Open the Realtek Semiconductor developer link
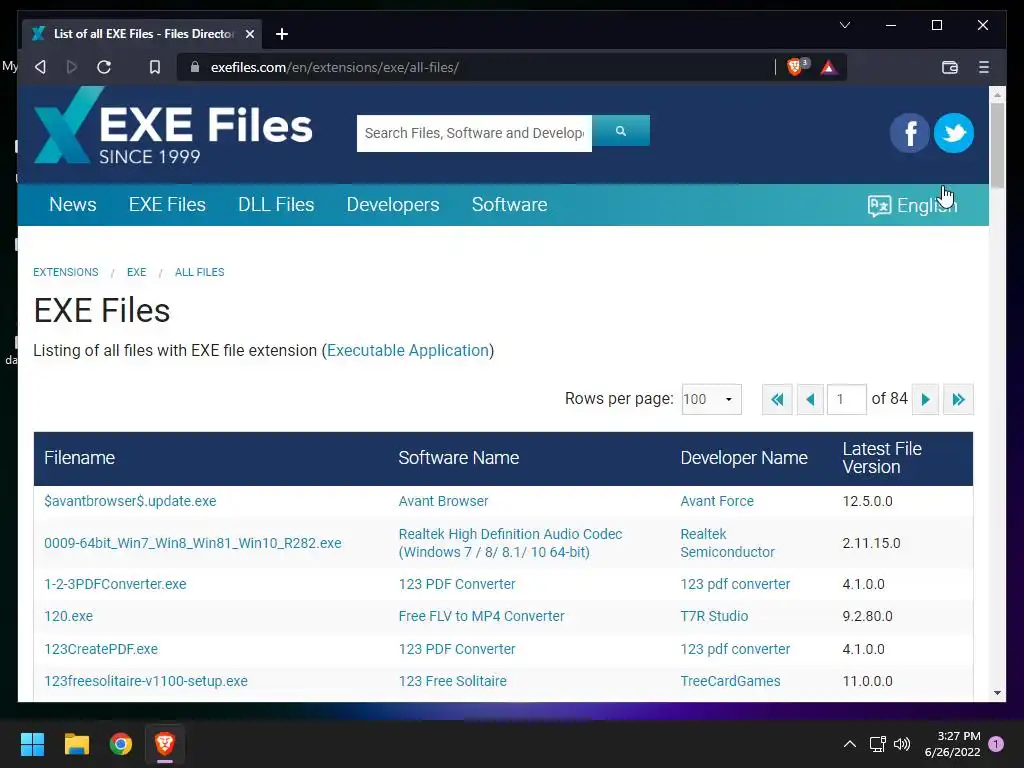 (728, 543)
